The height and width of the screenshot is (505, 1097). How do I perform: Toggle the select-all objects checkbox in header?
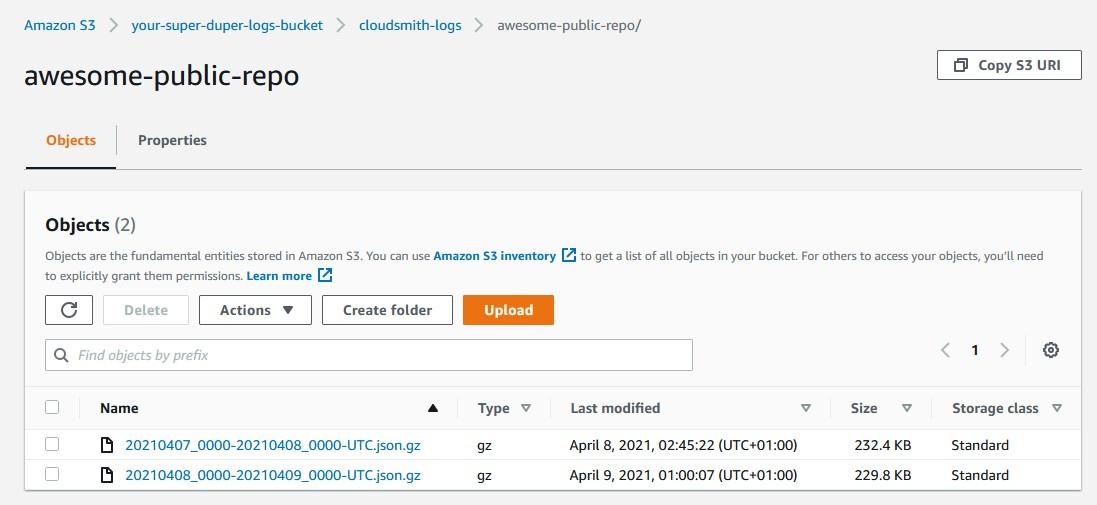52,407
